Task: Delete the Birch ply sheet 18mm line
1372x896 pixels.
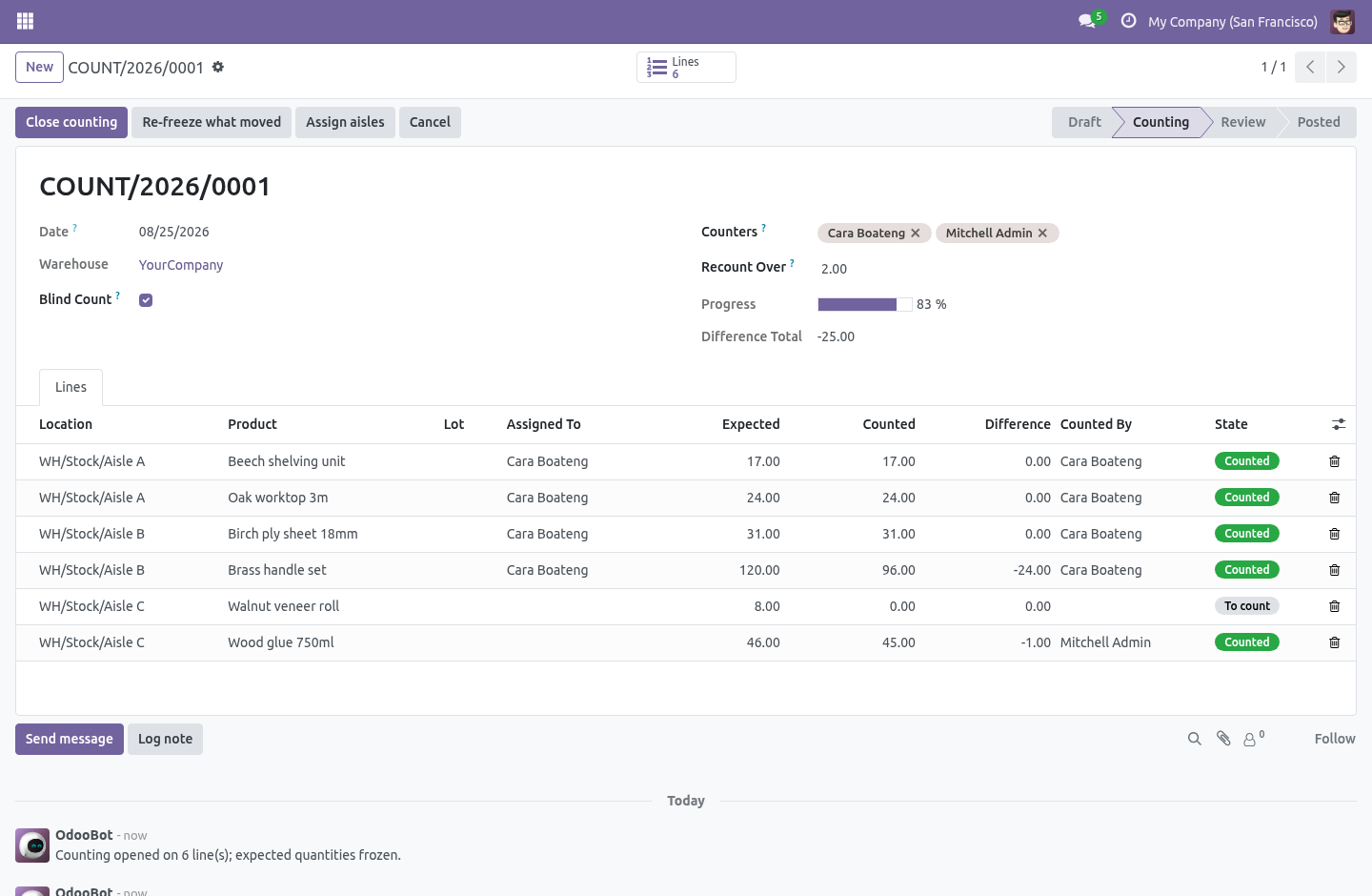Action: pos(1335,534)
